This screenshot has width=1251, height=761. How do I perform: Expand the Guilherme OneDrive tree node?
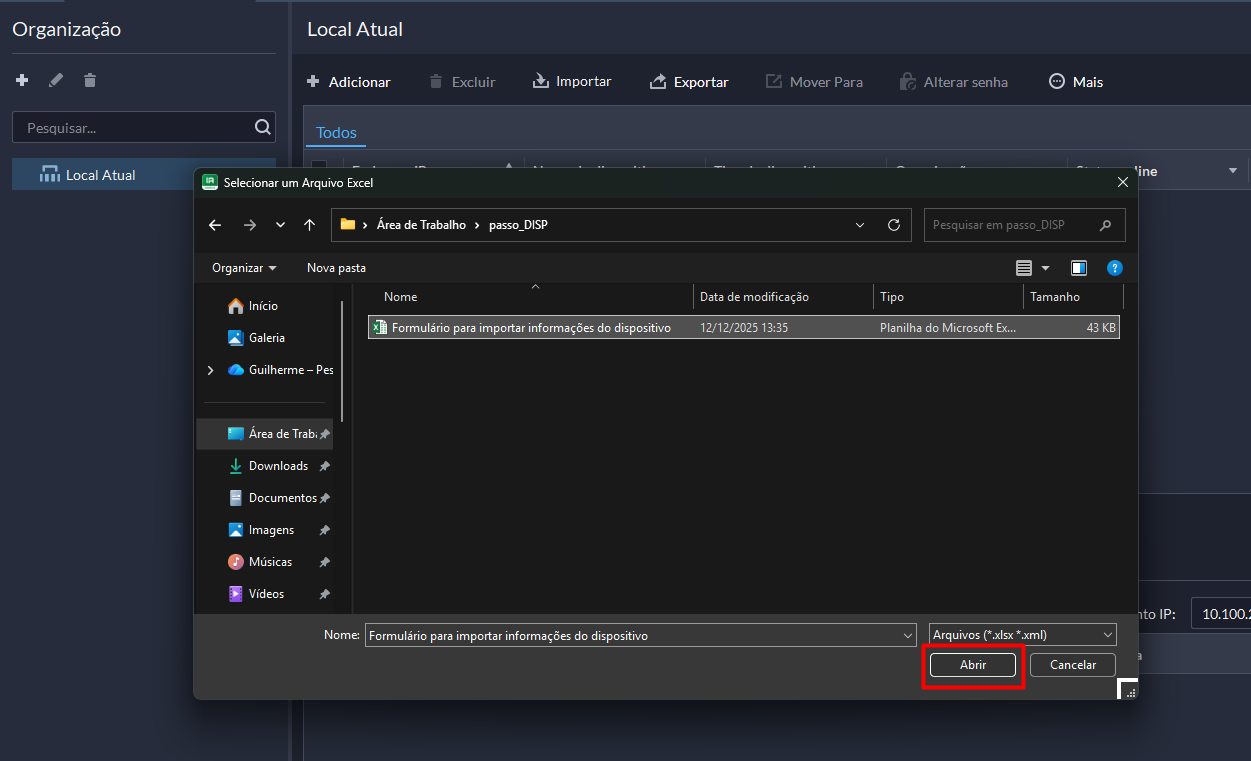[x=210, y=370]
